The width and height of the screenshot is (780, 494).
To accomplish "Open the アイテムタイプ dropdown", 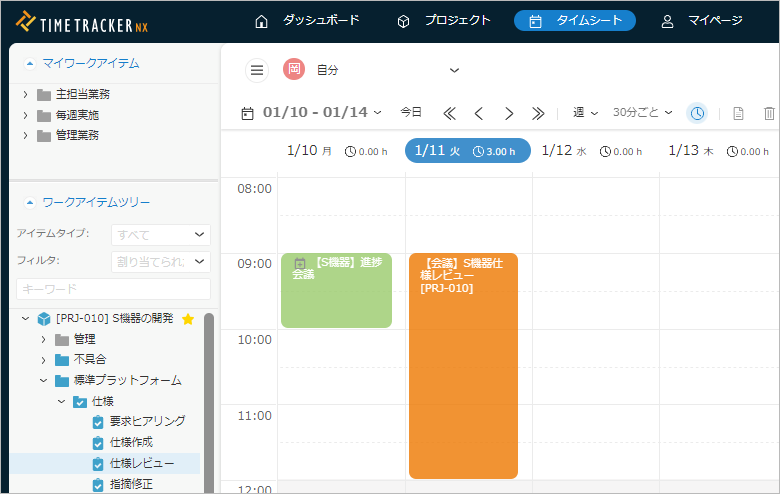I will (x=160, y=234).
